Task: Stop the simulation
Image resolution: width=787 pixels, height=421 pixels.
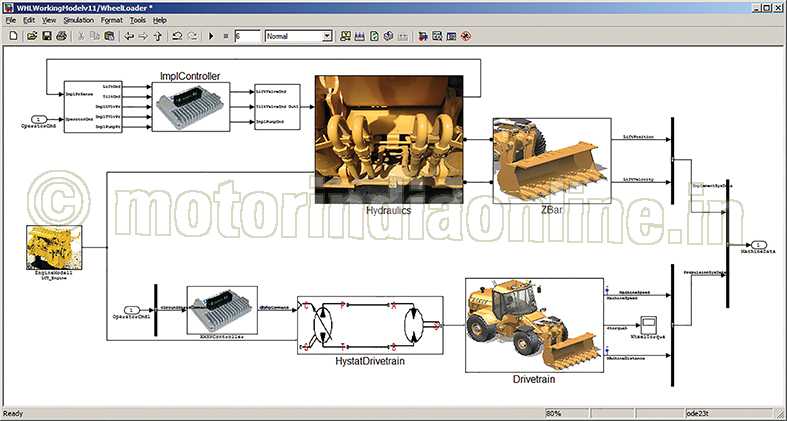Action: tap(225, 36)
